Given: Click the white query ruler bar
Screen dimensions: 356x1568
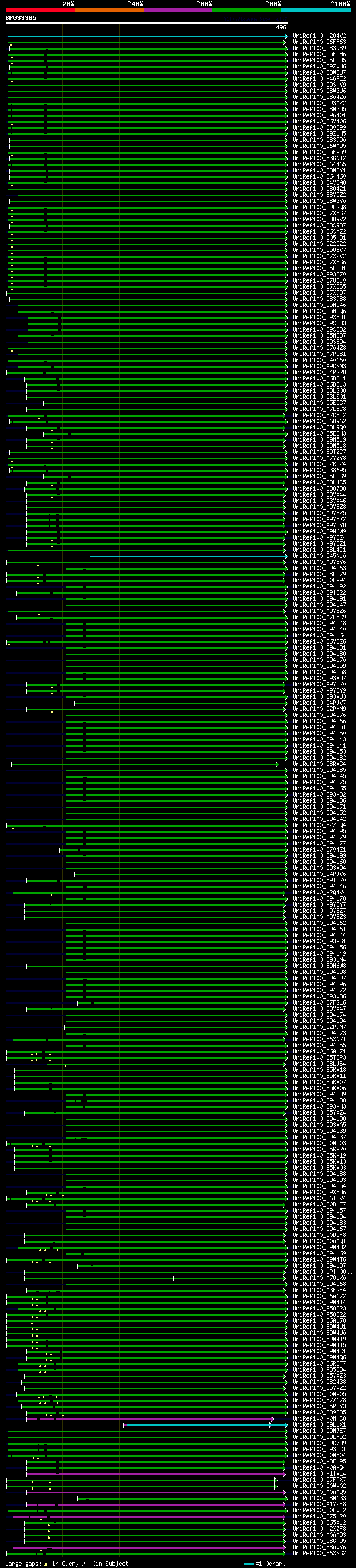Looking at the screenshot, I should click(147, 23).
